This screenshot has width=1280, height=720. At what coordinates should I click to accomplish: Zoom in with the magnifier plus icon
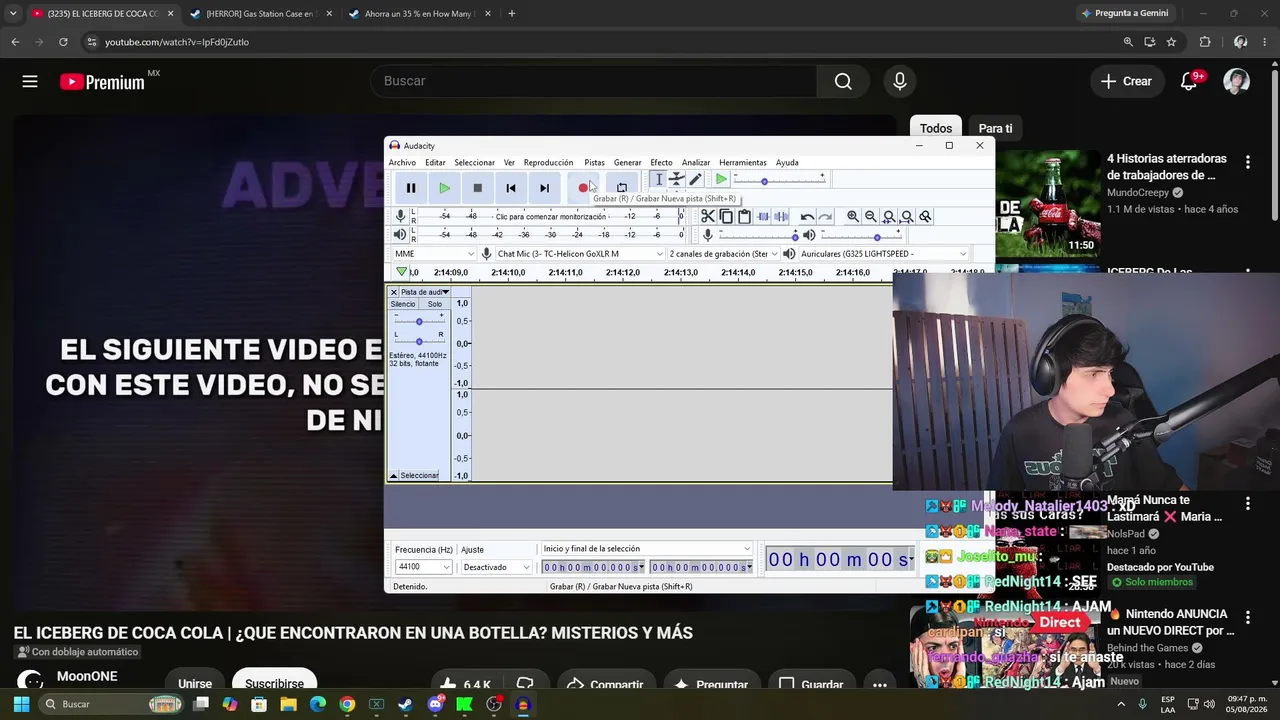tap(853, 216)
